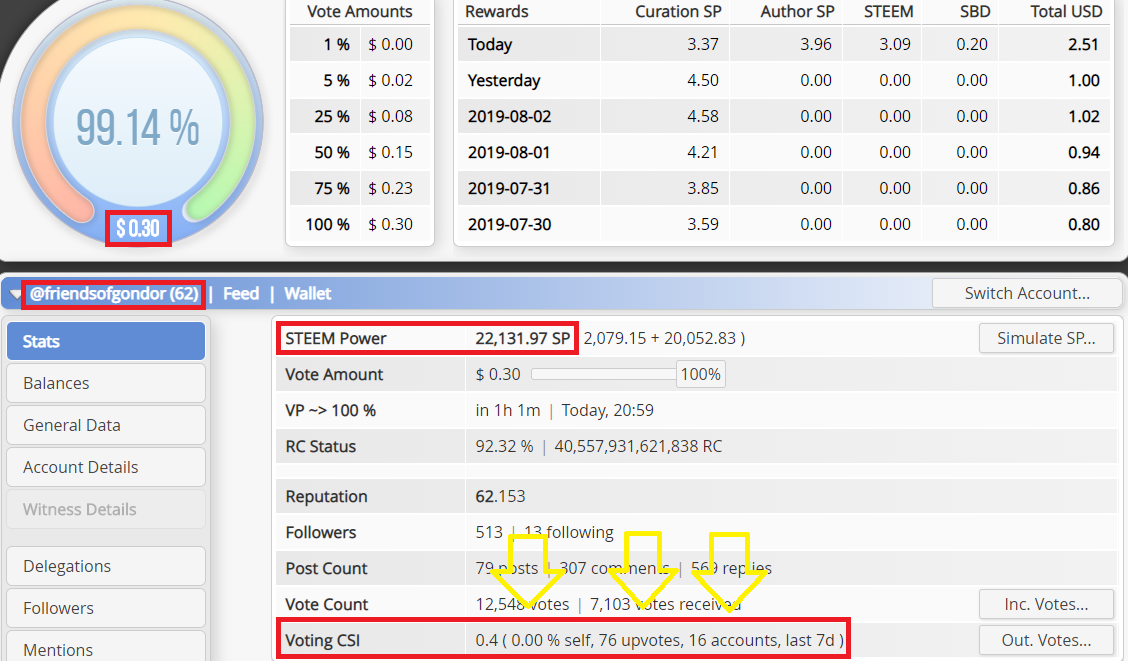Image resolution: width=1128 pixels, height=661 pixels.
Task: Click the 2019-08-02 rewards row
Action: (783, 117)
